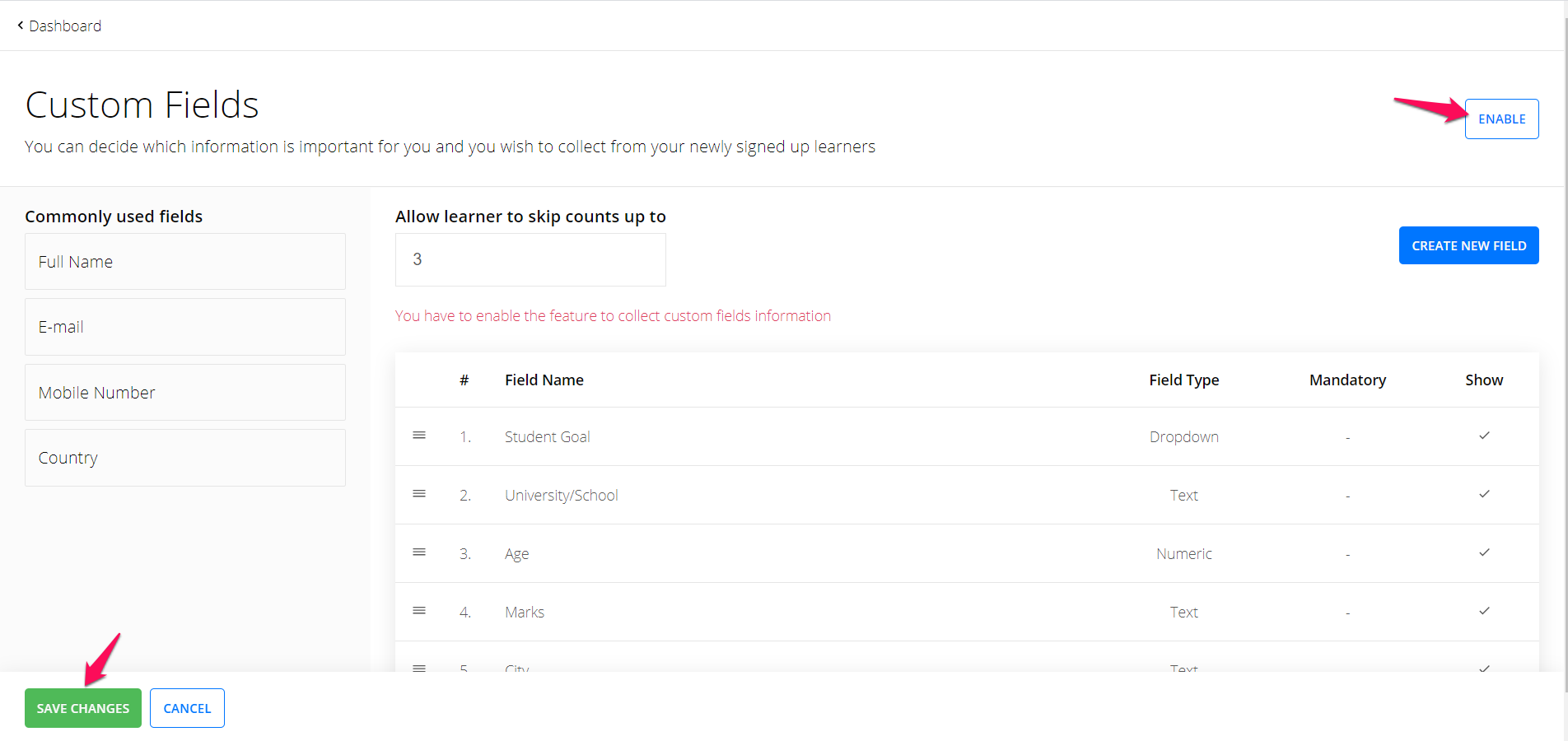This screenshot has height=741, width=1568.
Task: Save changes with the green button
Action: tap(83, 708)
